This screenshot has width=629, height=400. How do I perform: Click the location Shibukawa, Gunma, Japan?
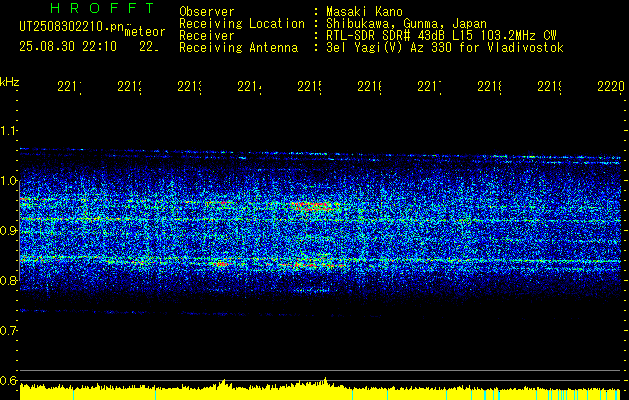pyautogui.click(x=406, y=24)
